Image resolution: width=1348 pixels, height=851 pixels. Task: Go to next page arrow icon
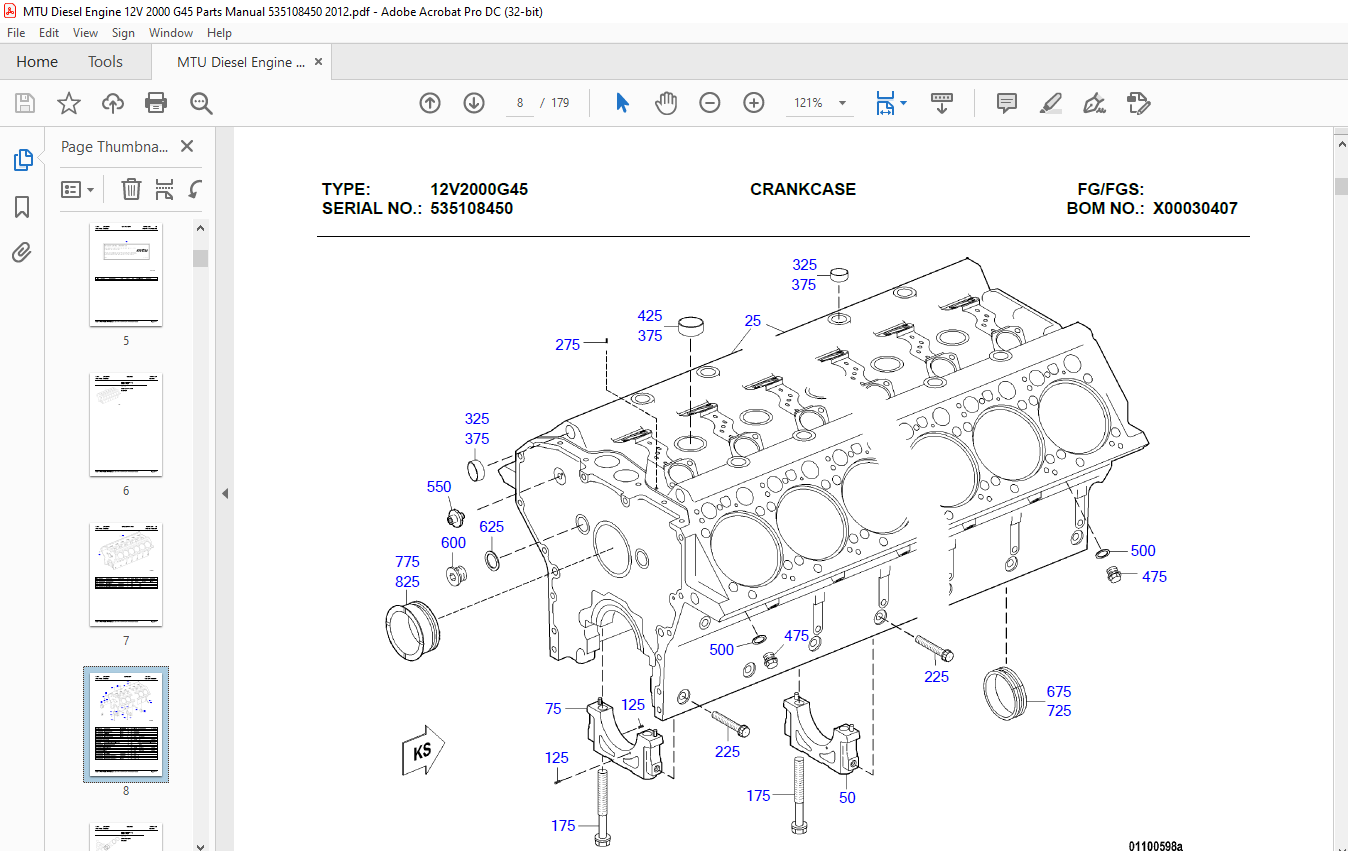pos(474,102)
